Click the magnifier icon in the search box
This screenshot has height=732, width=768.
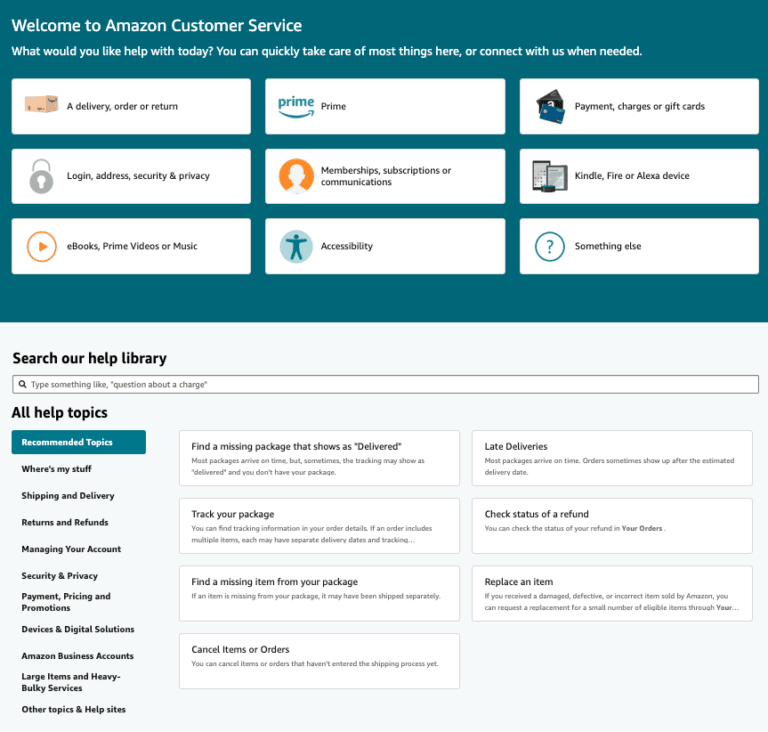coord(23,384)
